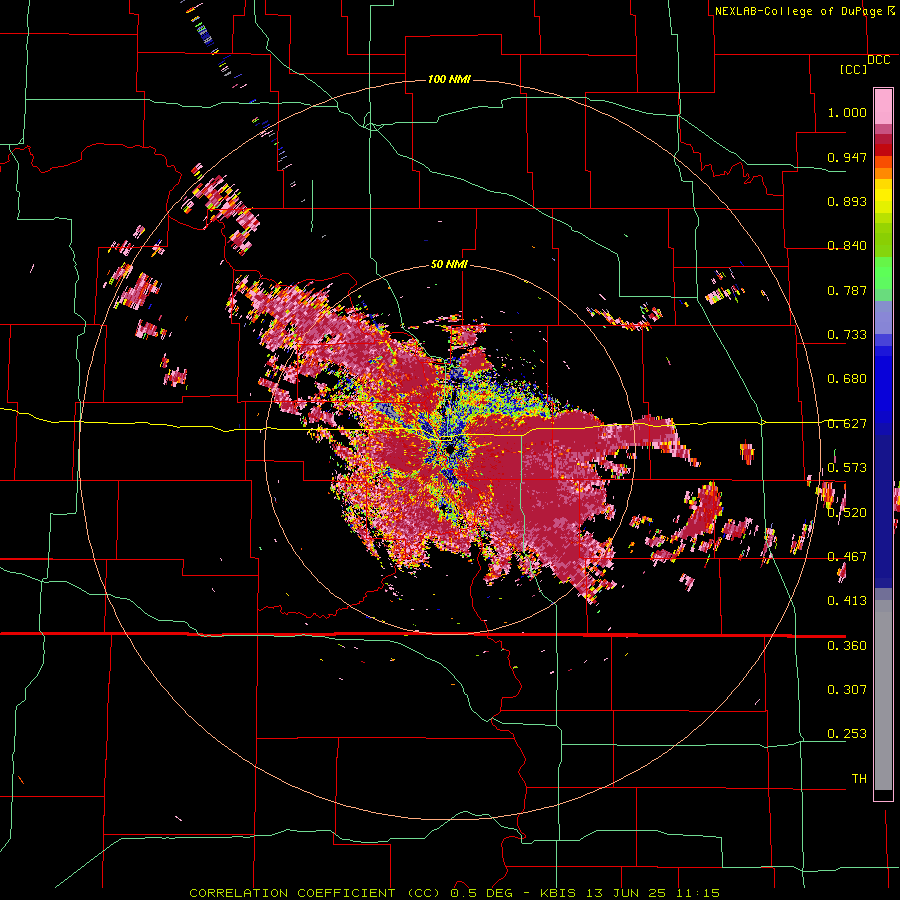900x900 pixels.
Task: Select the 0.573 scale value
Action: coord(847,468)
